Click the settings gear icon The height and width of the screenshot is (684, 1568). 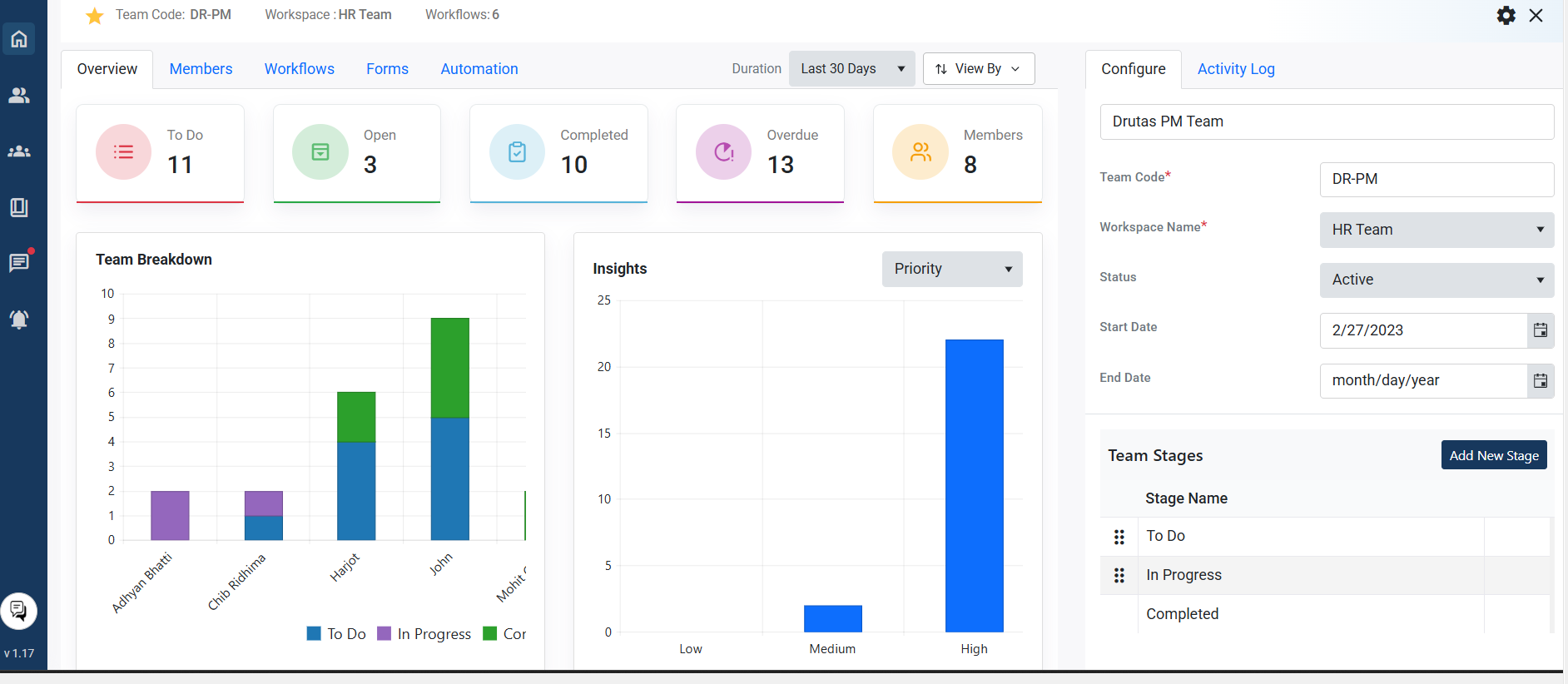(x=1506, y=16)
